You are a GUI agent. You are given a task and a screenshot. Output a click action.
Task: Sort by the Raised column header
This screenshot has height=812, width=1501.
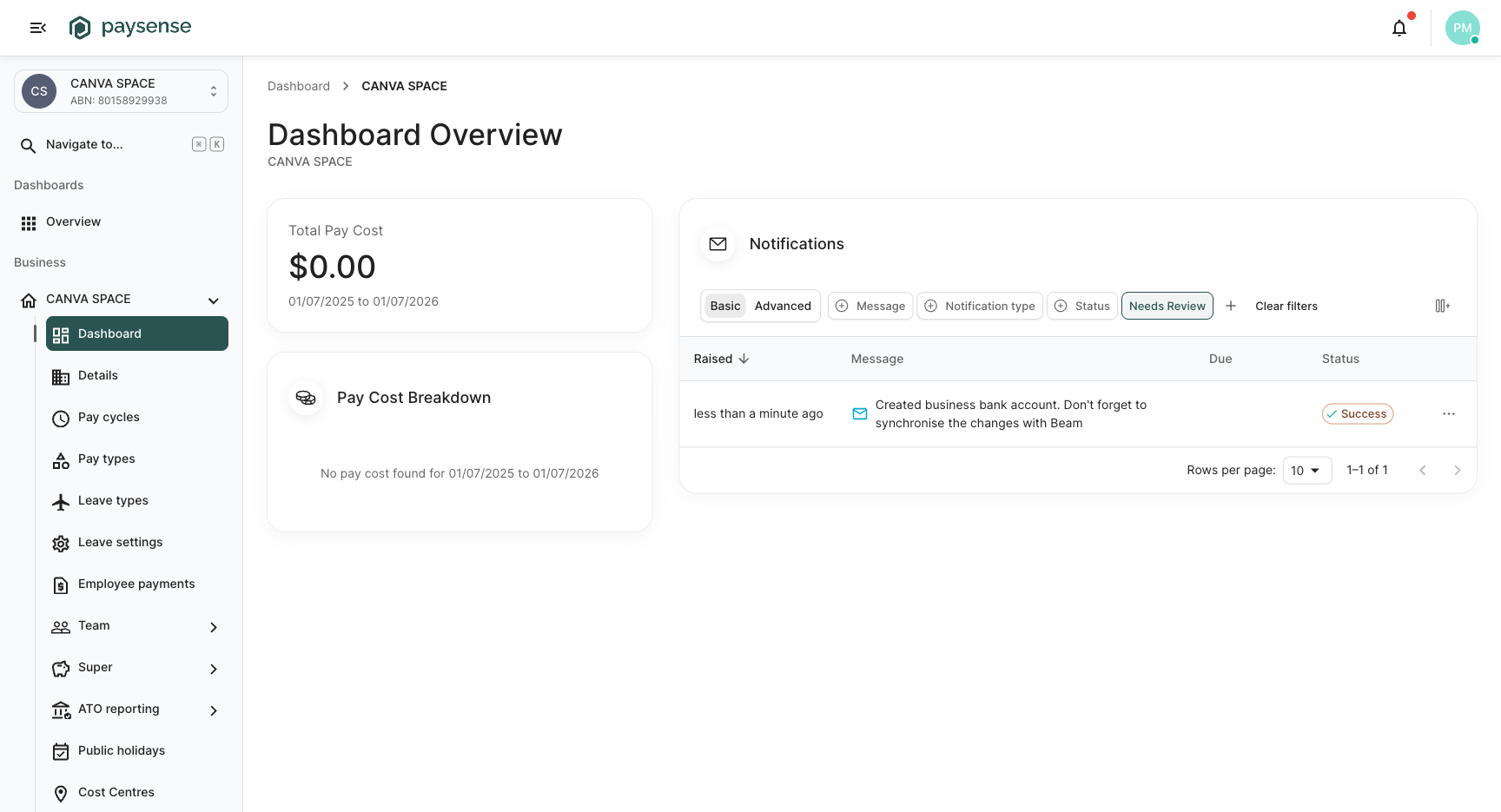721,359
